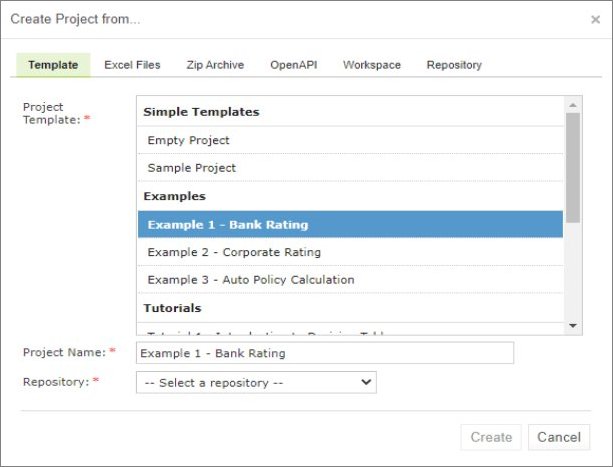Open the Select a repository dropdown
The width and height of the screenshot is (613, 467).
[256, 382]
